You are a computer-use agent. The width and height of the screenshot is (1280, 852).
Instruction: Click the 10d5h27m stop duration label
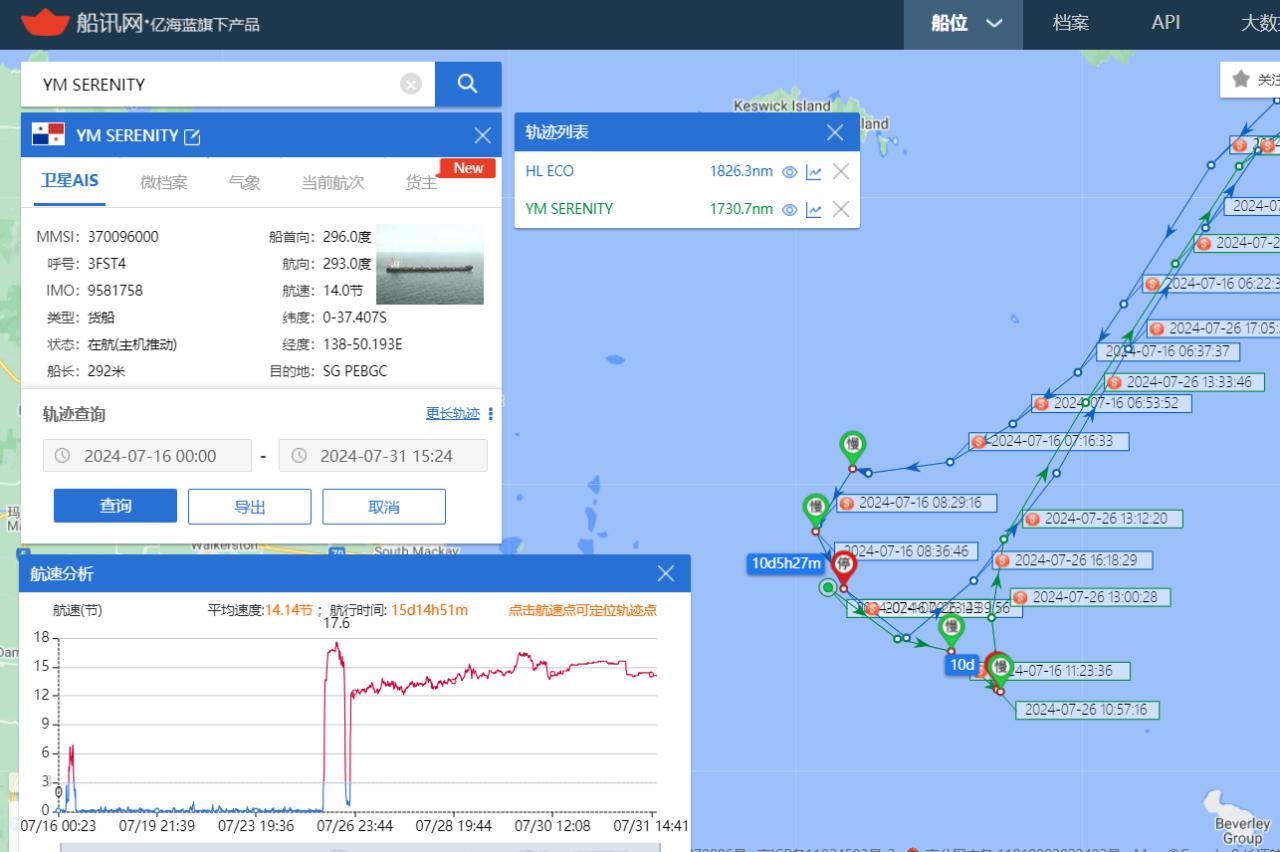787,564
